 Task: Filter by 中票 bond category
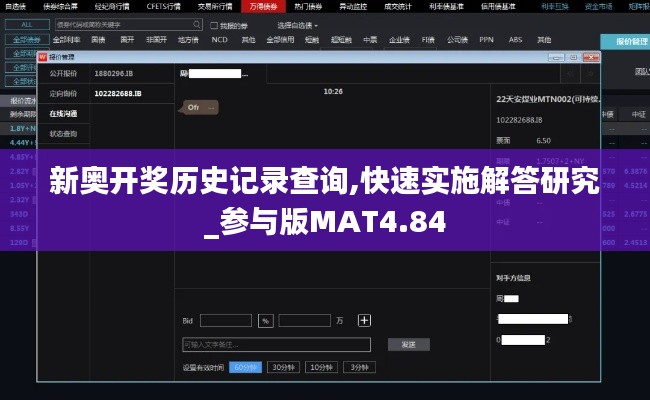pyautogui.click(x=370, y=40)
